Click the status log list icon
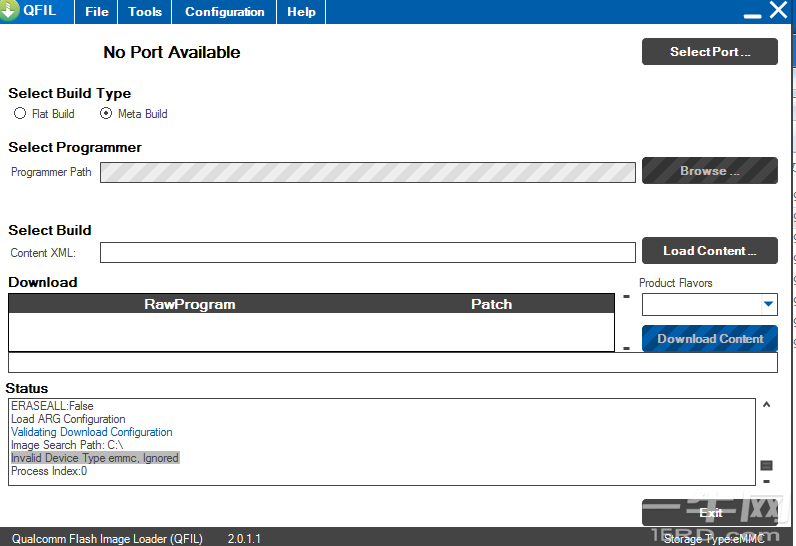This screenshot has height=546, width=796. pos(766,465)
